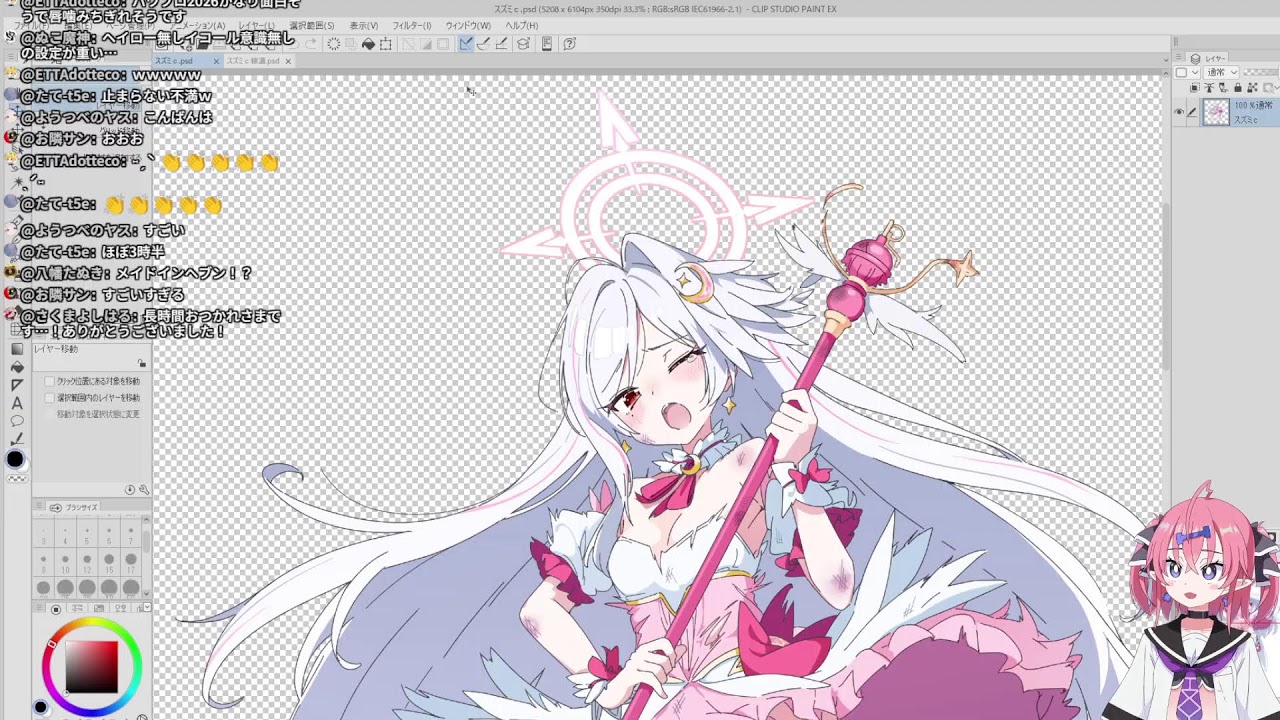Click the Redo arrow in command bar
Viewport: 1280px width, 720px height.
[x=311, y=44]
